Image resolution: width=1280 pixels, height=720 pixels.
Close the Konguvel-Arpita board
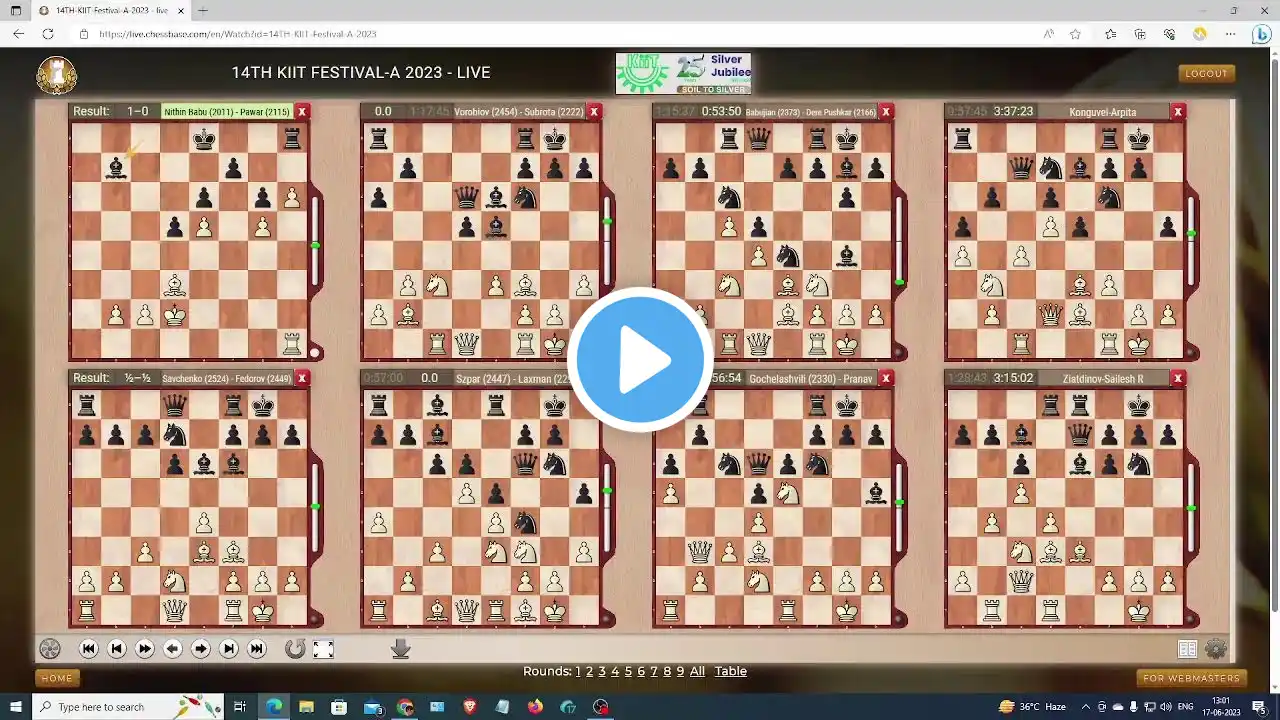1178,112
